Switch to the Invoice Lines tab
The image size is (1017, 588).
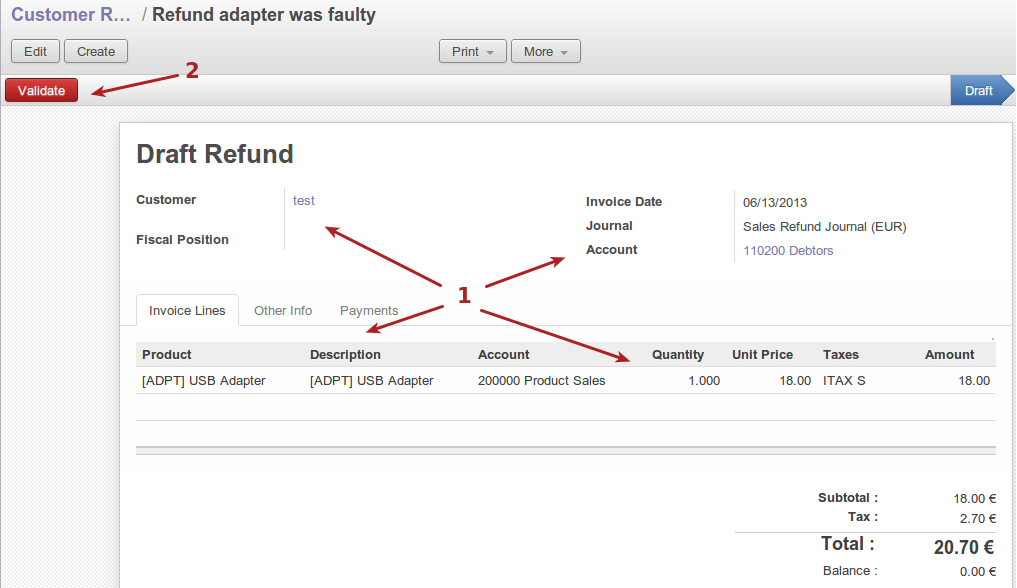click(187, 310)
